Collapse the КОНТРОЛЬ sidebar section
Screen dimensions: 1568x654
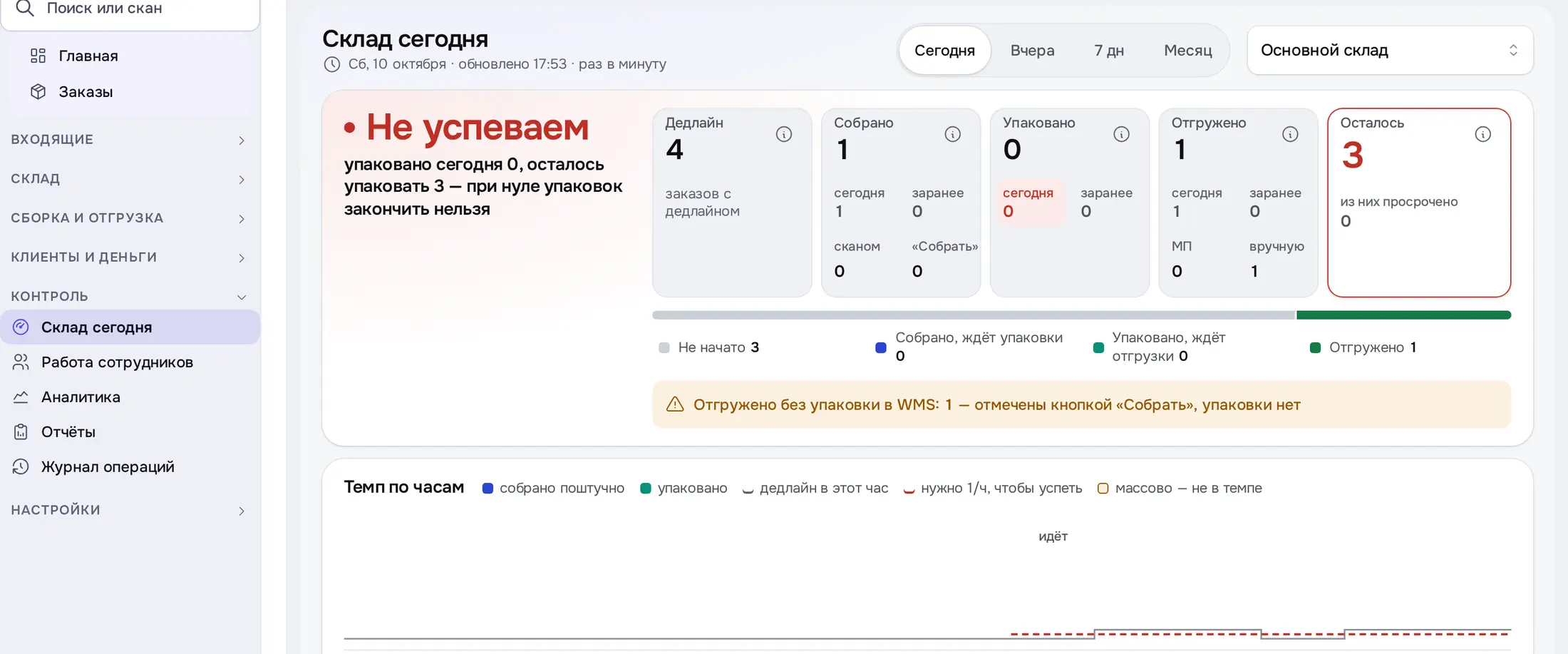click(128, 296)
